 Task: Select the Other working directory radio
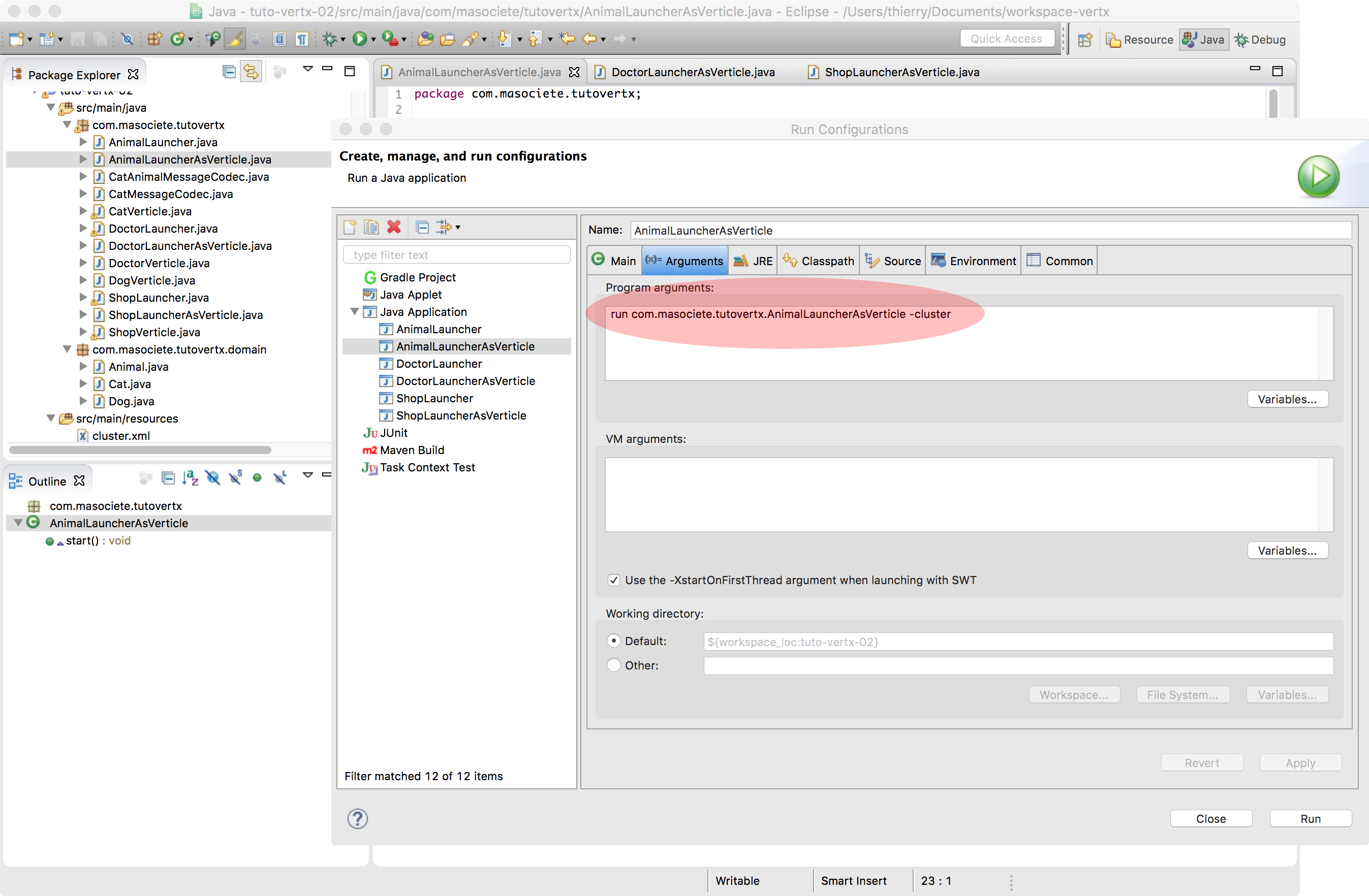[x=614, y=665]
